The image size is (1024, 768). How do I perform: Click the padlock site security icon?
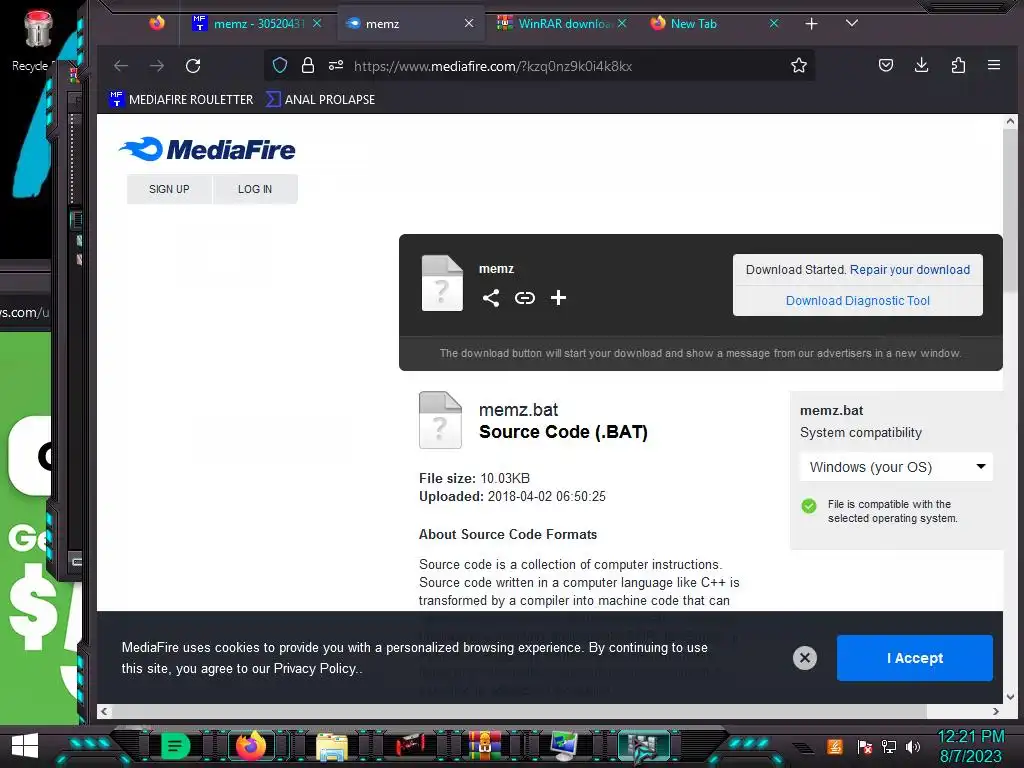tap(308, 65)
